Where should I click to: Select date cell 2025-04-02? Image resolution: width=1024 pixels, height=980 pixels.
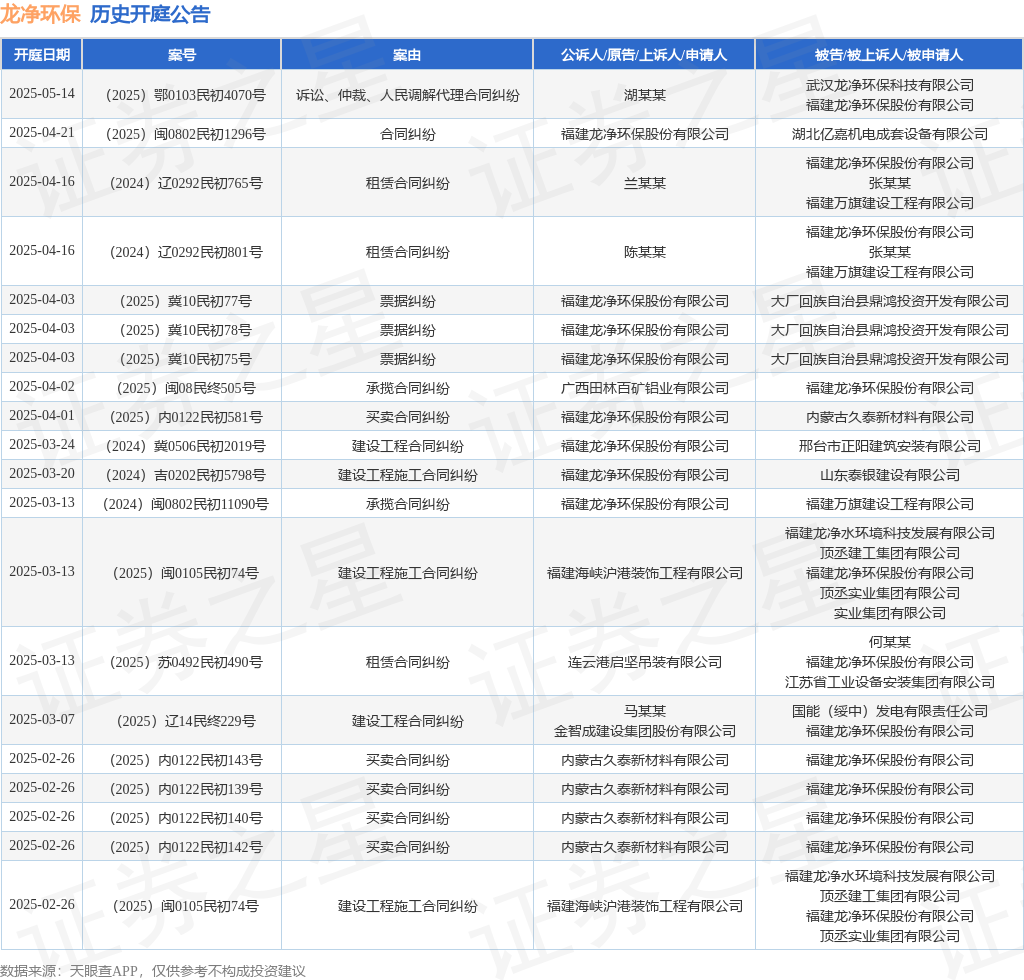42,387
